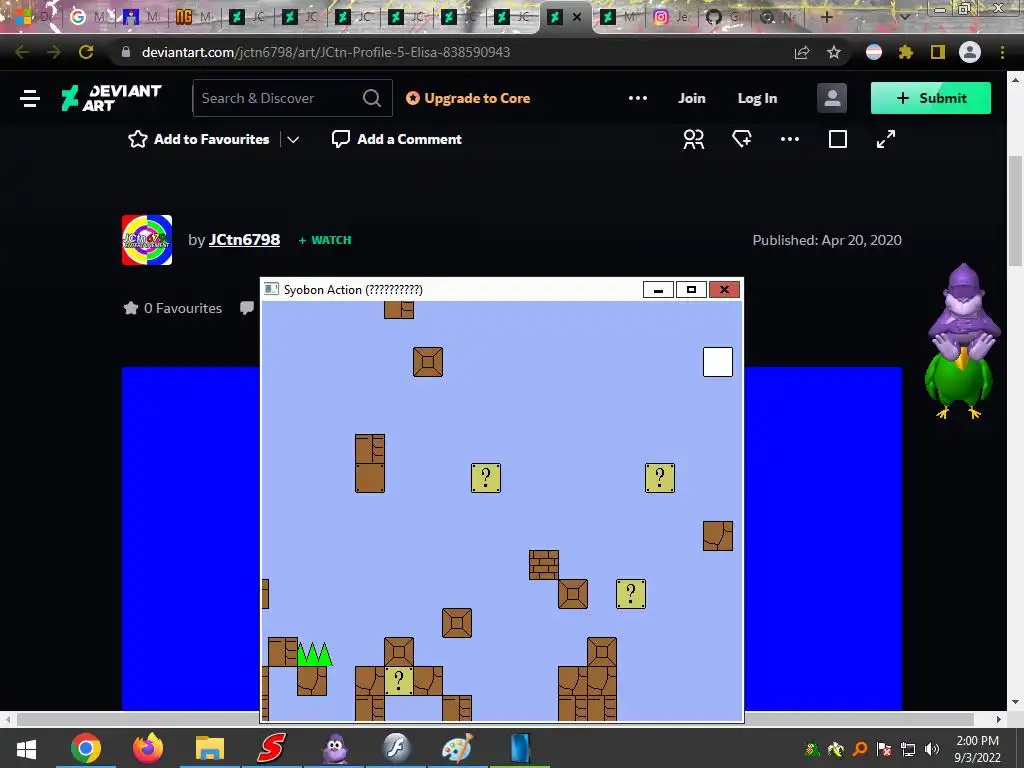Click Upgrade to Core link

(x=468, y=98)
